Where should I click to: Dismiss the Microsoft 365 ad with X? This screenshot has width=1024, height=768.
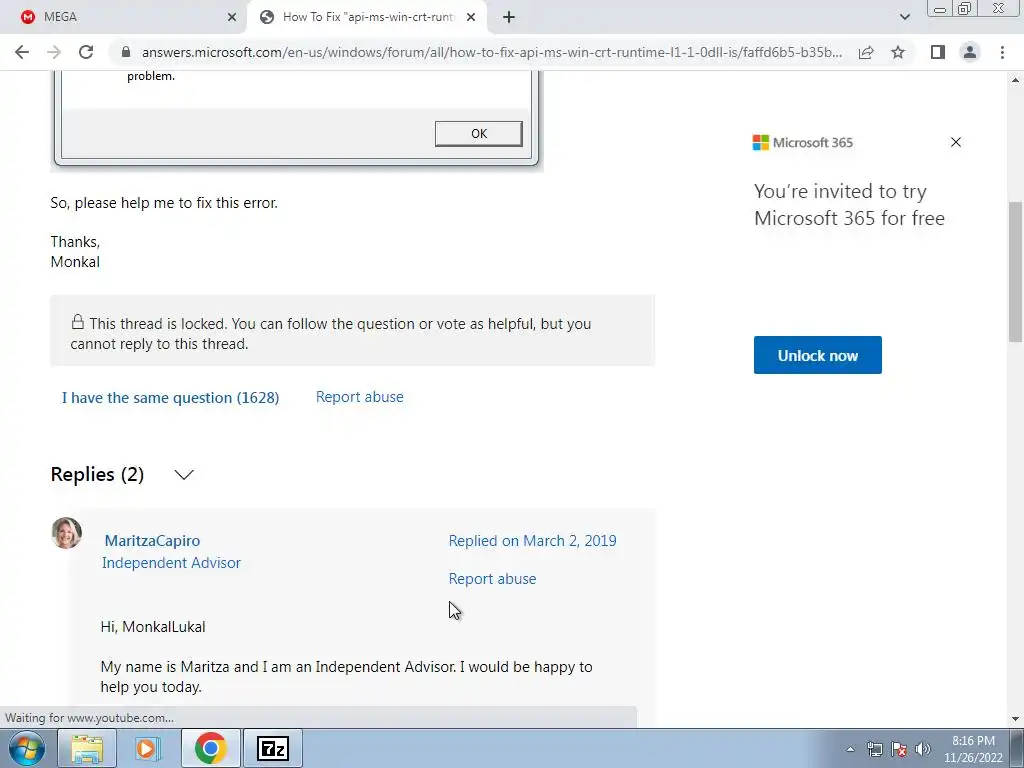pyautogui.click(x=955, y=142)
